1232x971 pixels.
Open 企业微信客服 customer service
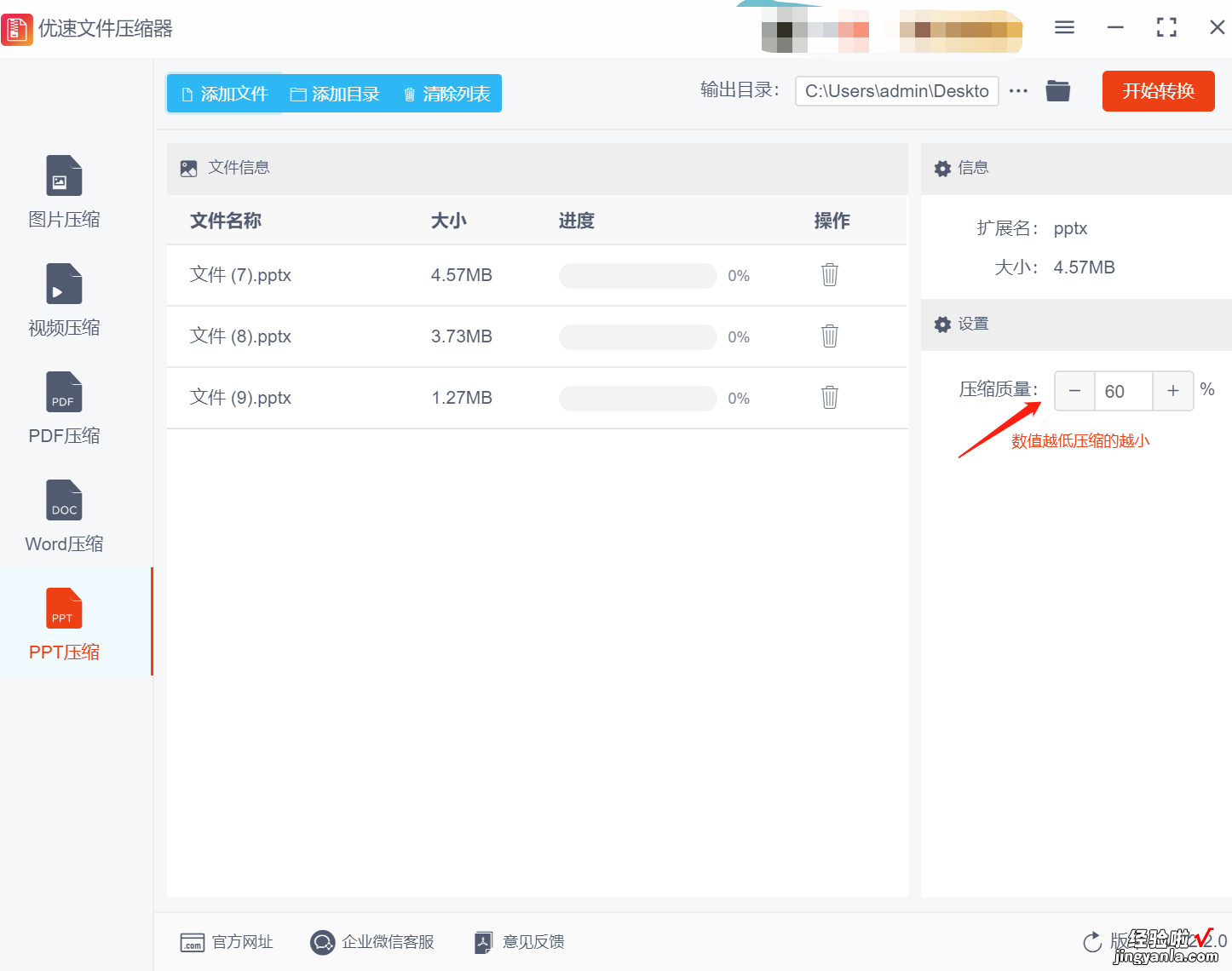point(372,942)
